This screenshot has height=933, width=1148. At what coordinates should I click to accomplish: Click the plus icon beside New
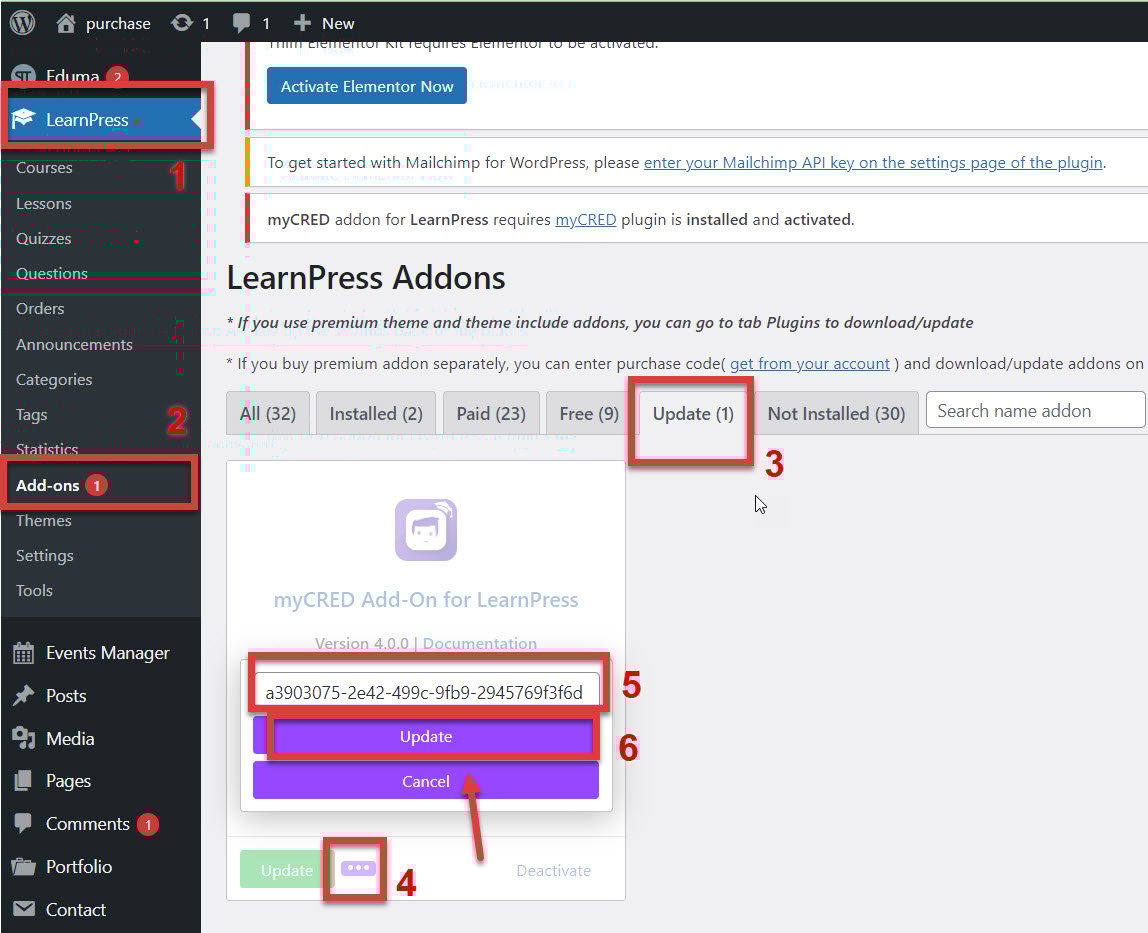click(302, 23)
